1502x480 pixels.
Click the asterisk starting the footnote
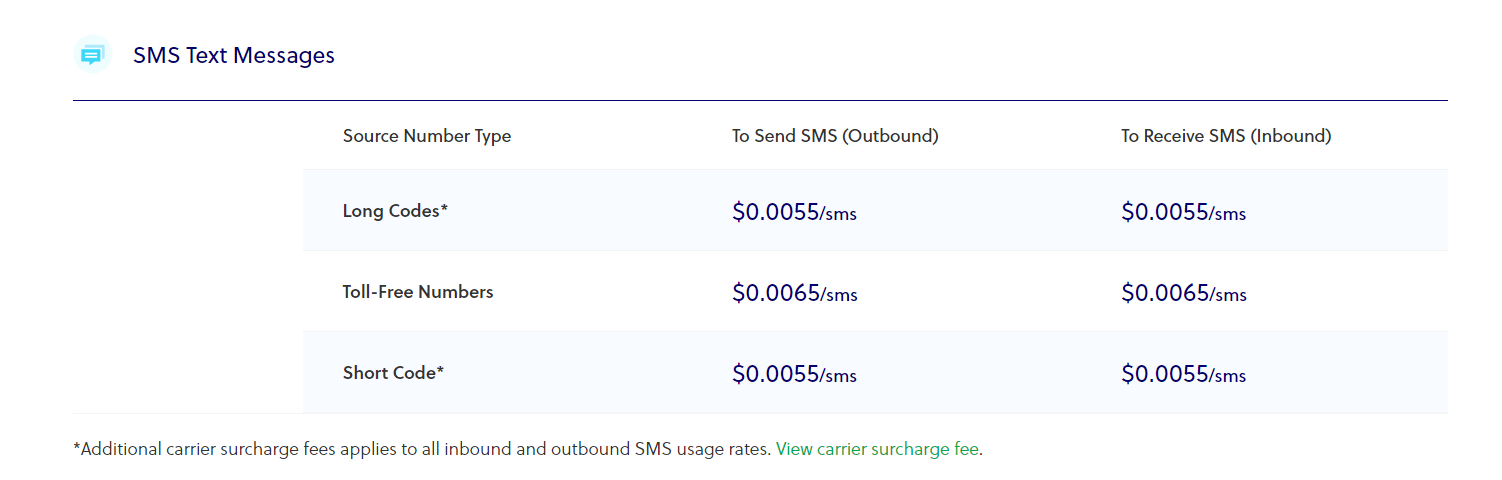click(77, 447)
